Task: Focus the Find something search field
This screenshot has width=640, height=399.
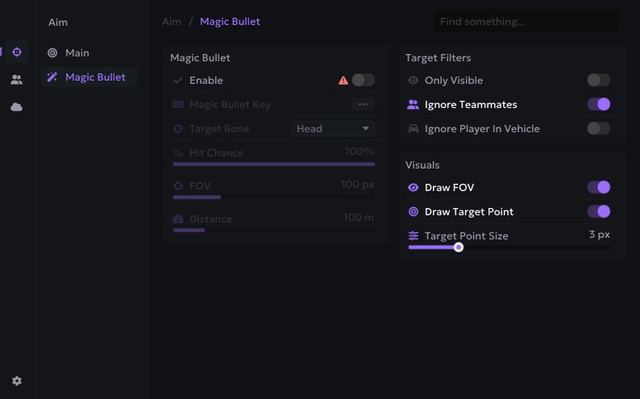Action: click(526, 22)
